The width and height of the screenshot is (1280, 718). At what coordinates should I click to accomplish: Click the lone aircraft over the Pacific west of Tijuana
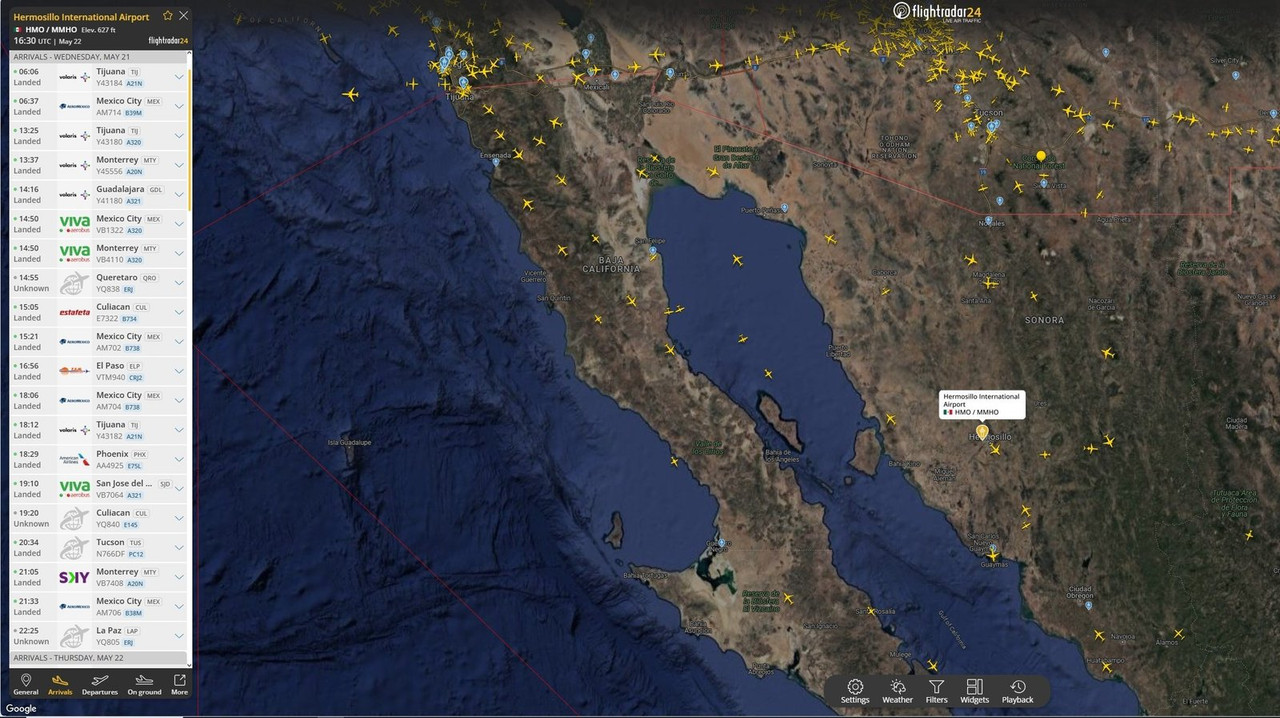pyautogui.click(x=350, y=94)
